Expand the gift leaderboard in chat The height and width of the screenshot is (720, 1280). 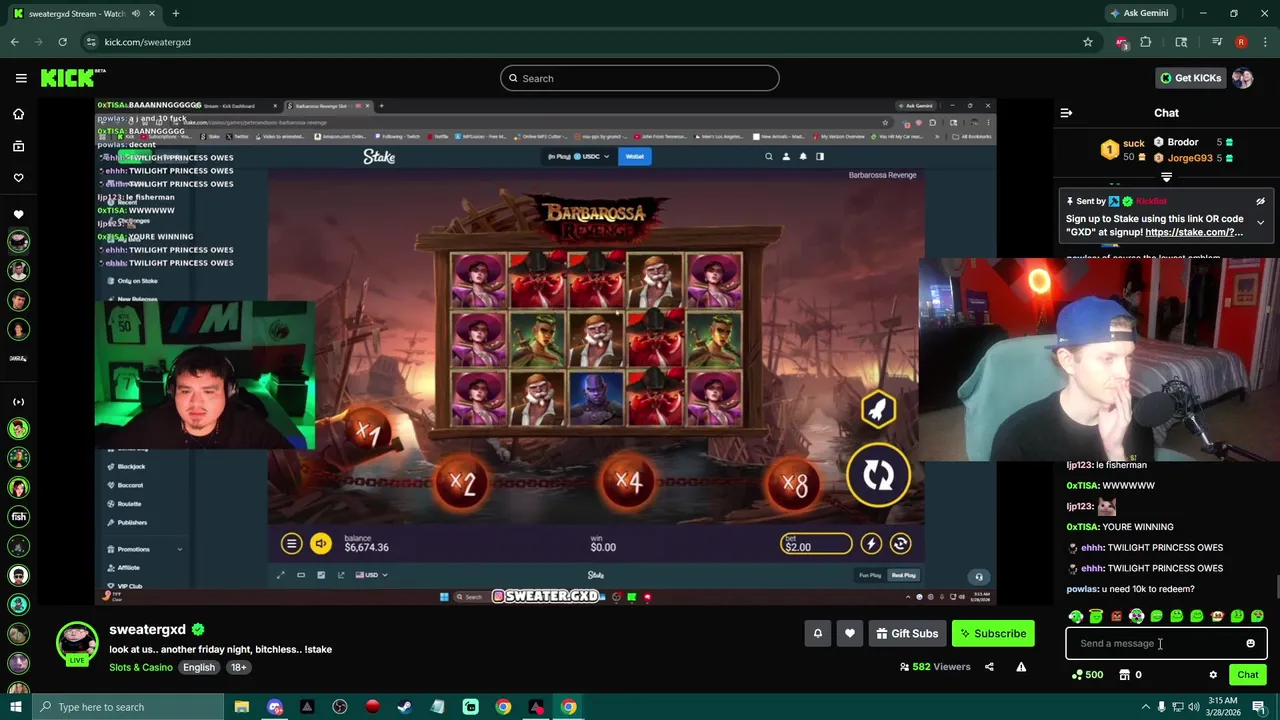coord(1166,177)
